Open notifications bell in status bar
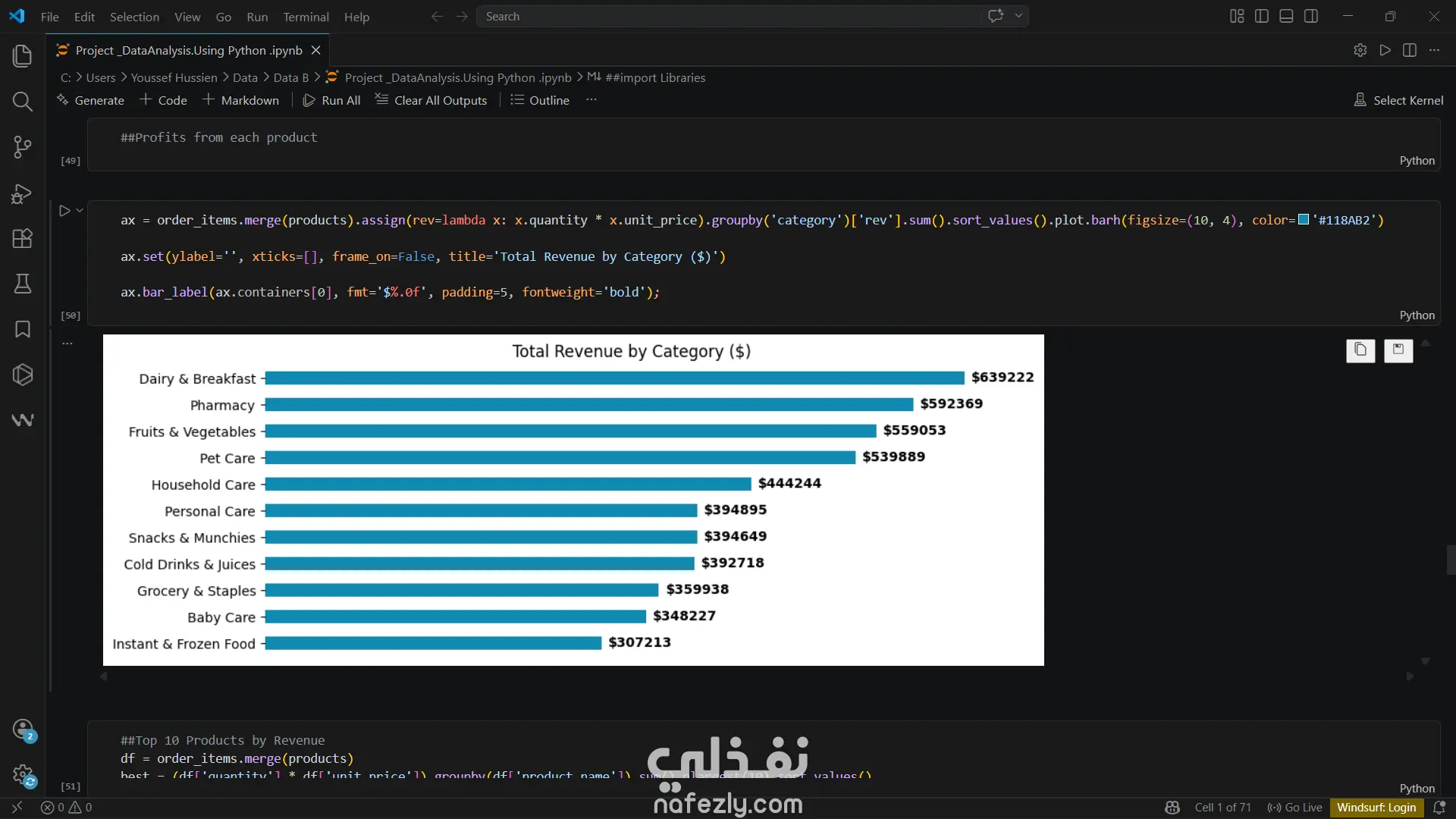 [x=1439, y=808]
